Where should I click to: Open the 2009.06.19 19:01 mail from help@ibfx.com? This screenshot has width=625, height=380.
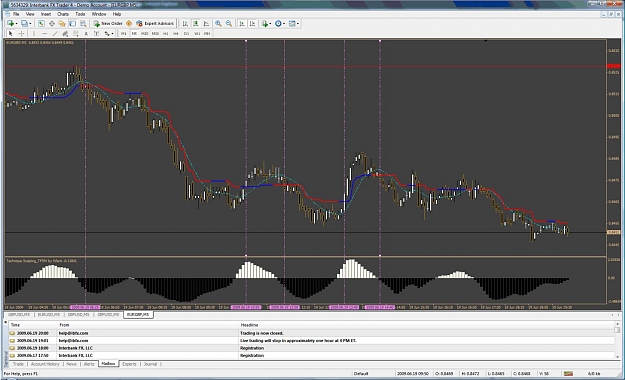311,341
